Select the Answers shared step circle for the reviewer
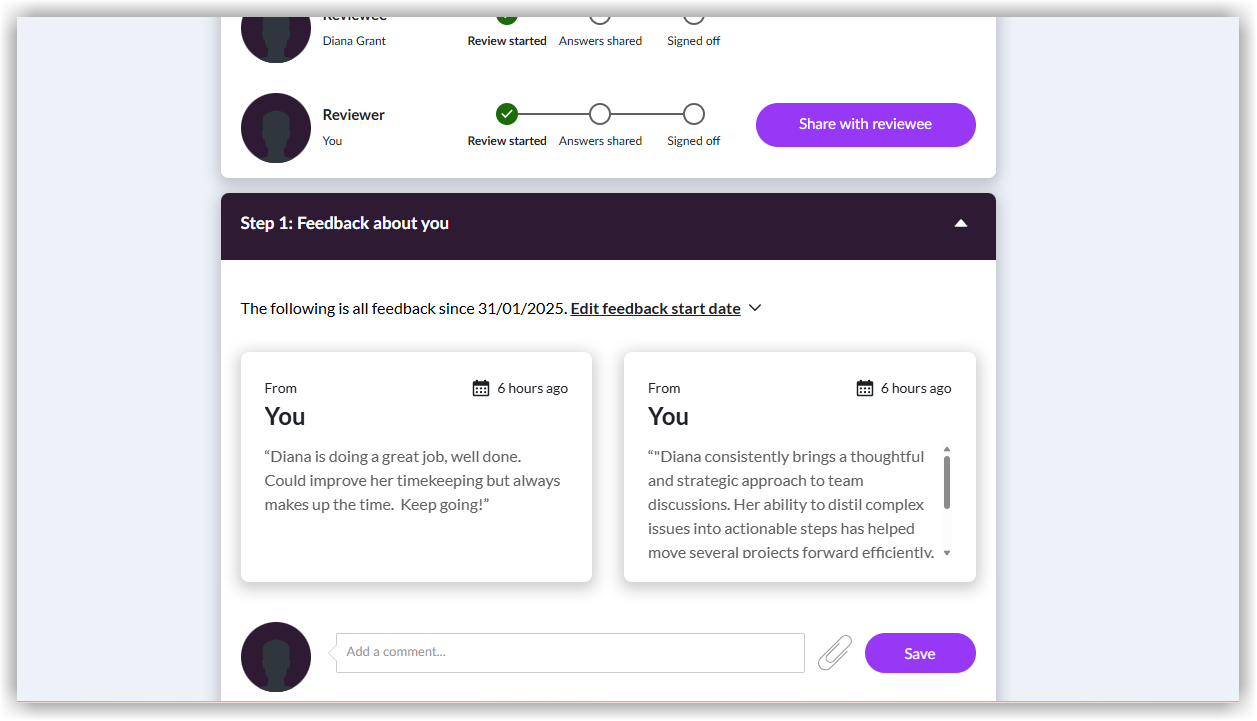Image resolution: width=1257 pixels, height=721 pixels. [600, 114]
